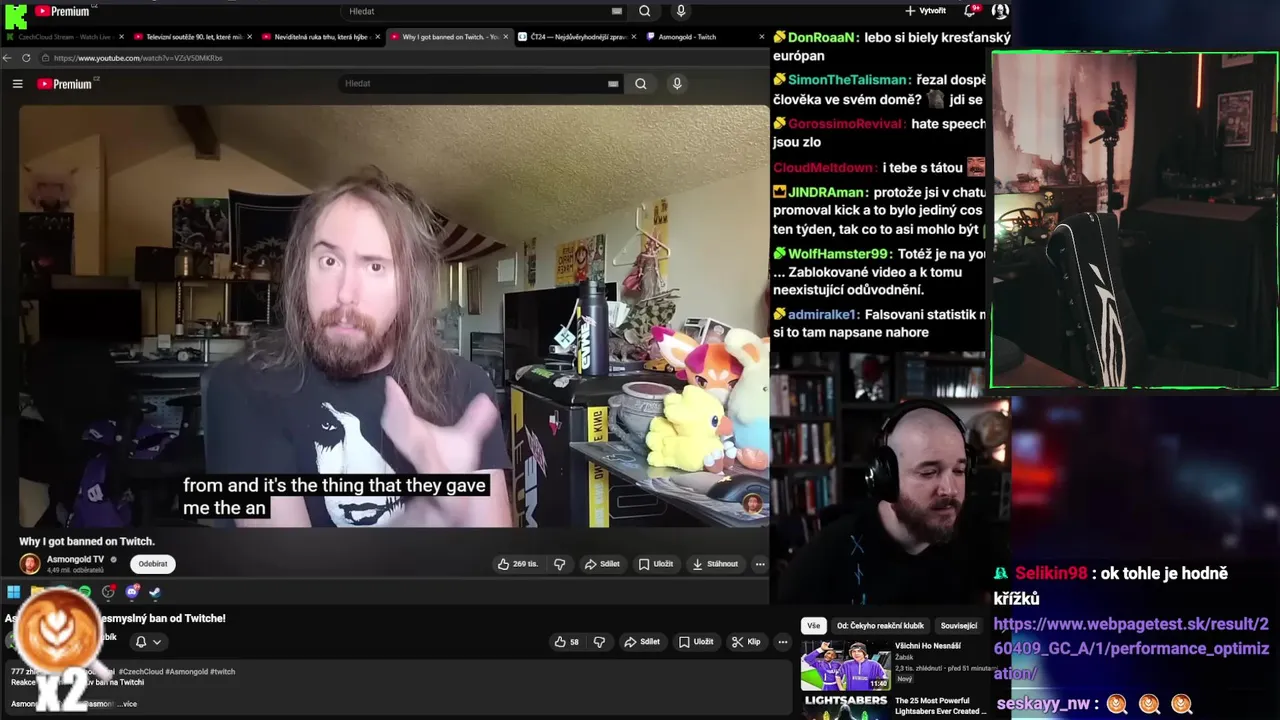Close the ČT24 browser tab
Screen dimensions: 1280x720
[634, 37]
